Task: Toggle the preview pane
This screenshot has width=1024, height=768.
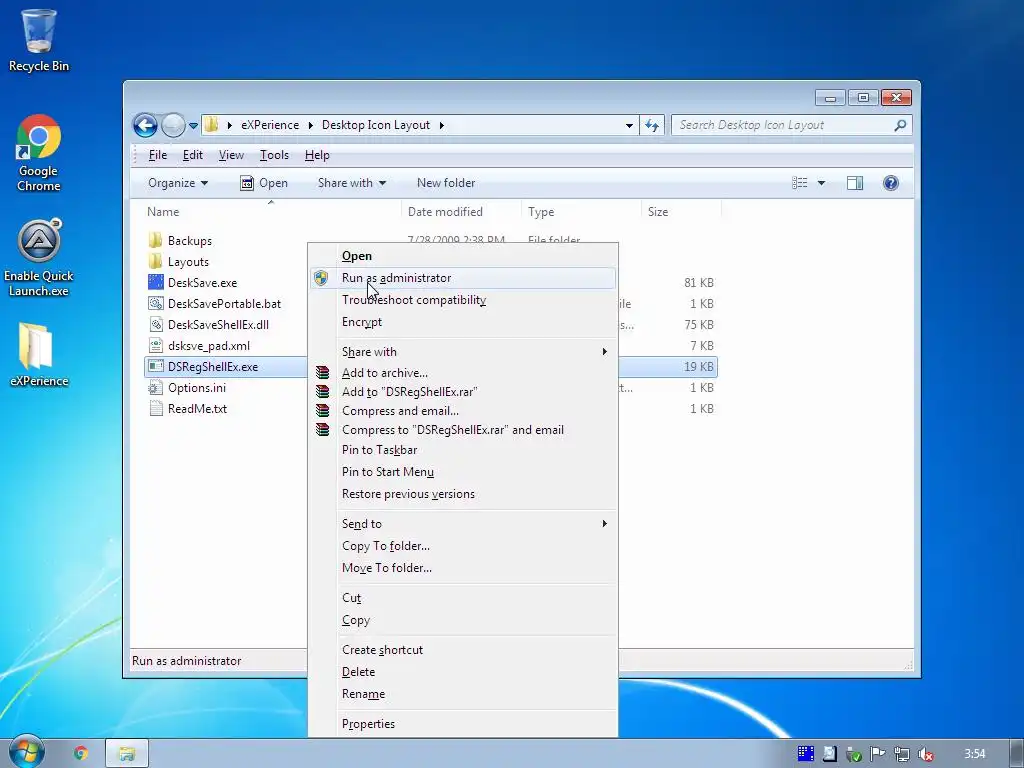Action: [x=855, y=184]
